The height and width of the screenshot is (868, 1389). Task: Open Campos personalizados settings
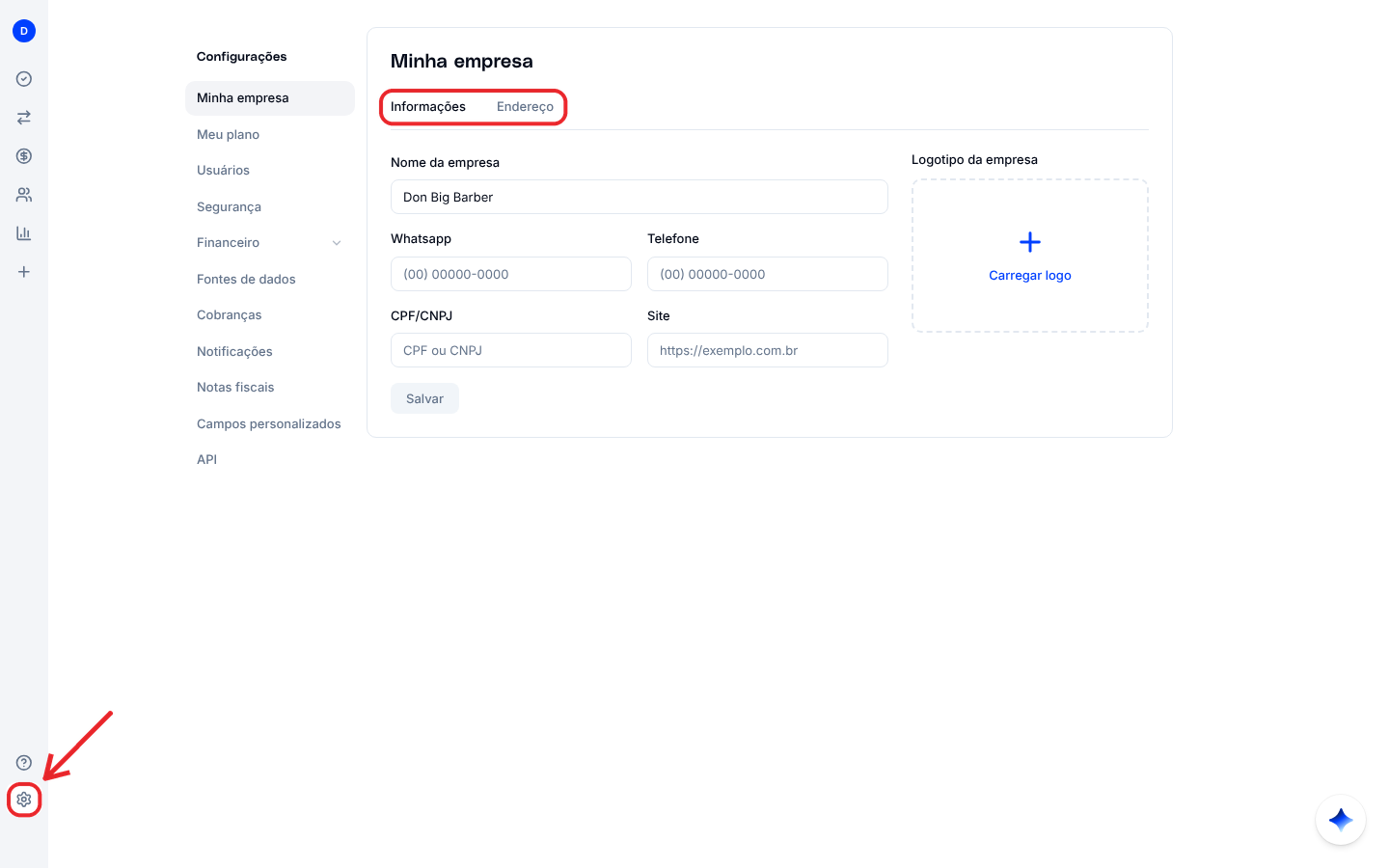270,424
